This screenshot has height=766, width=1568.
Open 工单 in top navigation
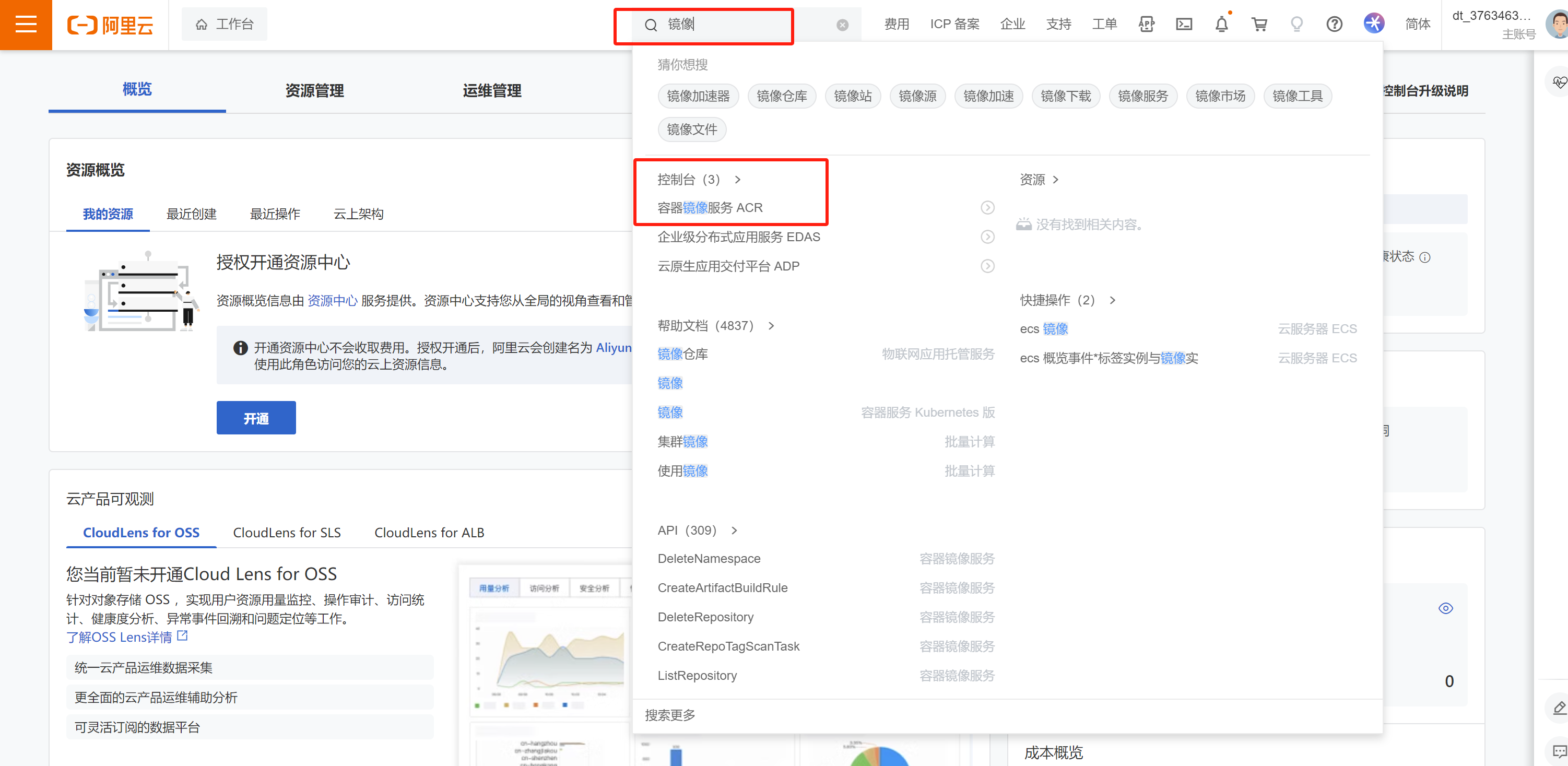[x=1105, y=25]
